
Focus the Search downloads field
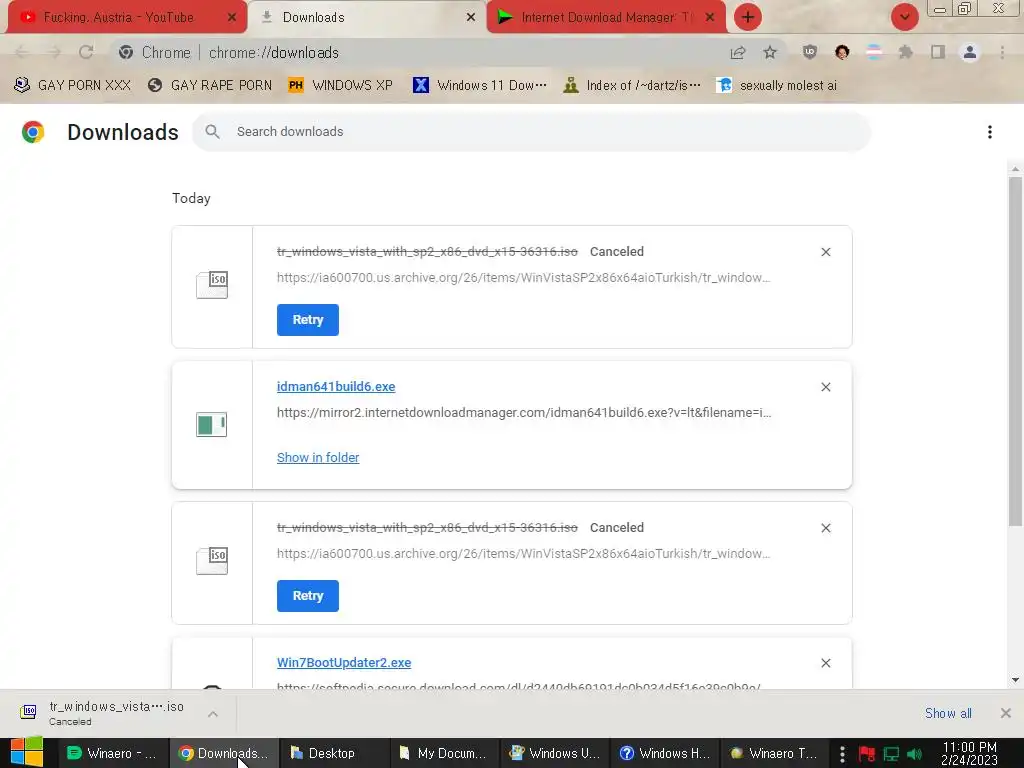[x=531, y=132]
